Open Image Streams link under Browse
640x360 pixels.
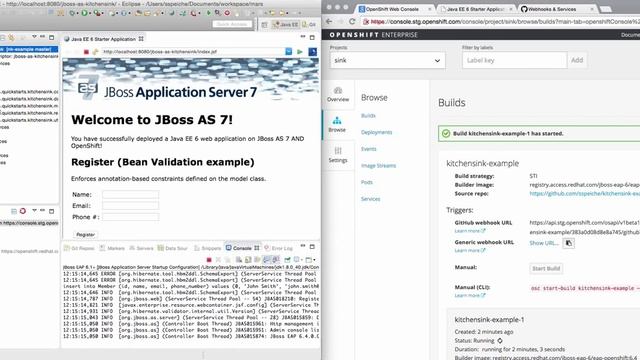378,166
